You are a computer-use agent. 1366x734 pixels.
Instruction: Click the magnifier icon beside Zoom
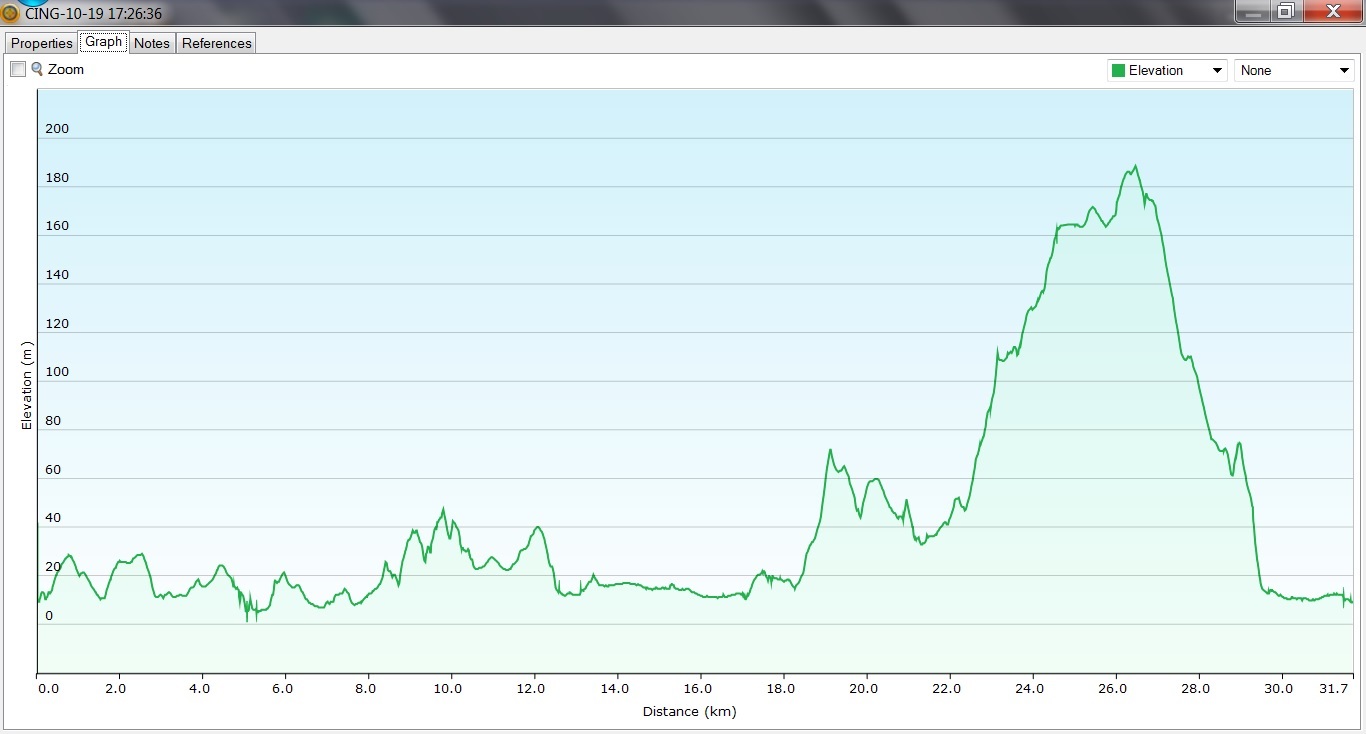pyautogui.click(x=37, y=69)
